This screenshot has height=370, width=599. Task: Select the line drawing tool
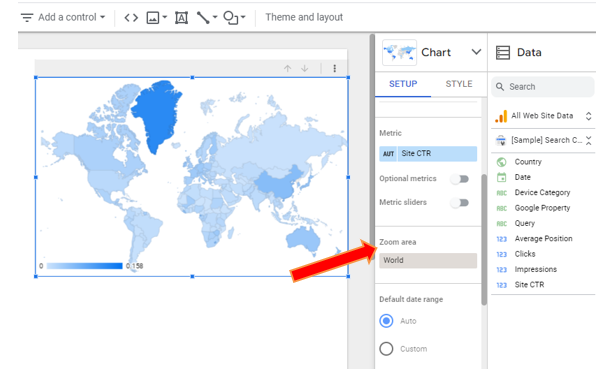coord(203,18)
